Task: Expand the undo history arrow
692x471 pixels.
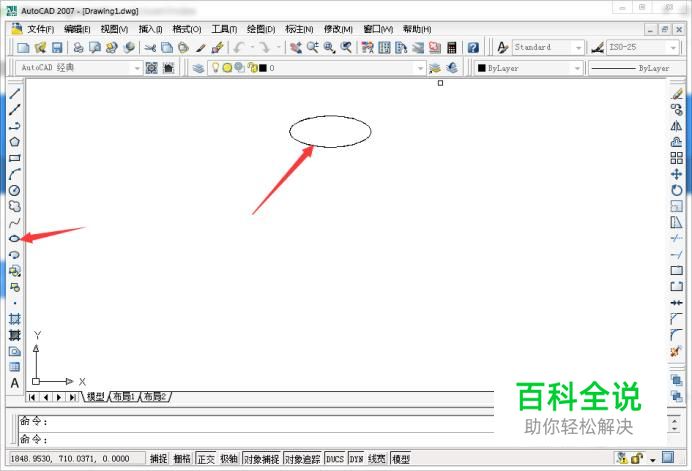Action: [x=252, y=47]
